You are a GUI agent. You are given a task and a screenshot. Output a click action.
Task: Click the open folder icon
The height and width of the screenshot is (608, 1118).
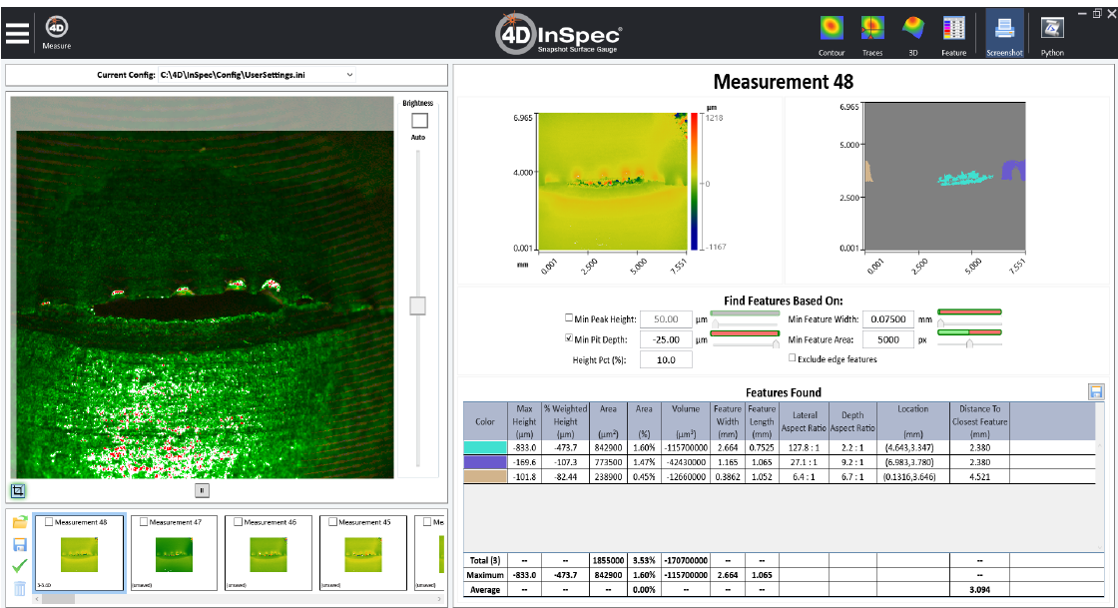[x=19, y=522]
